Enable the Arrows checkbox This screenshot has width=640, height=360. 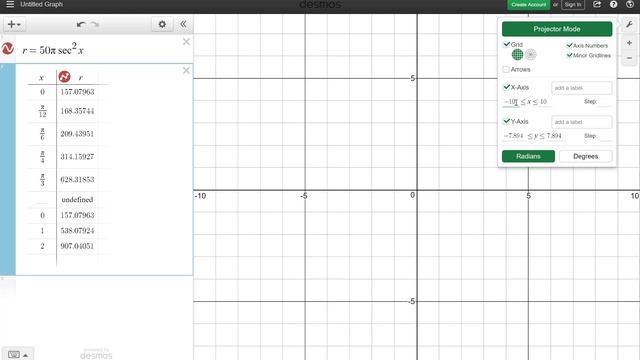(506, 69)
